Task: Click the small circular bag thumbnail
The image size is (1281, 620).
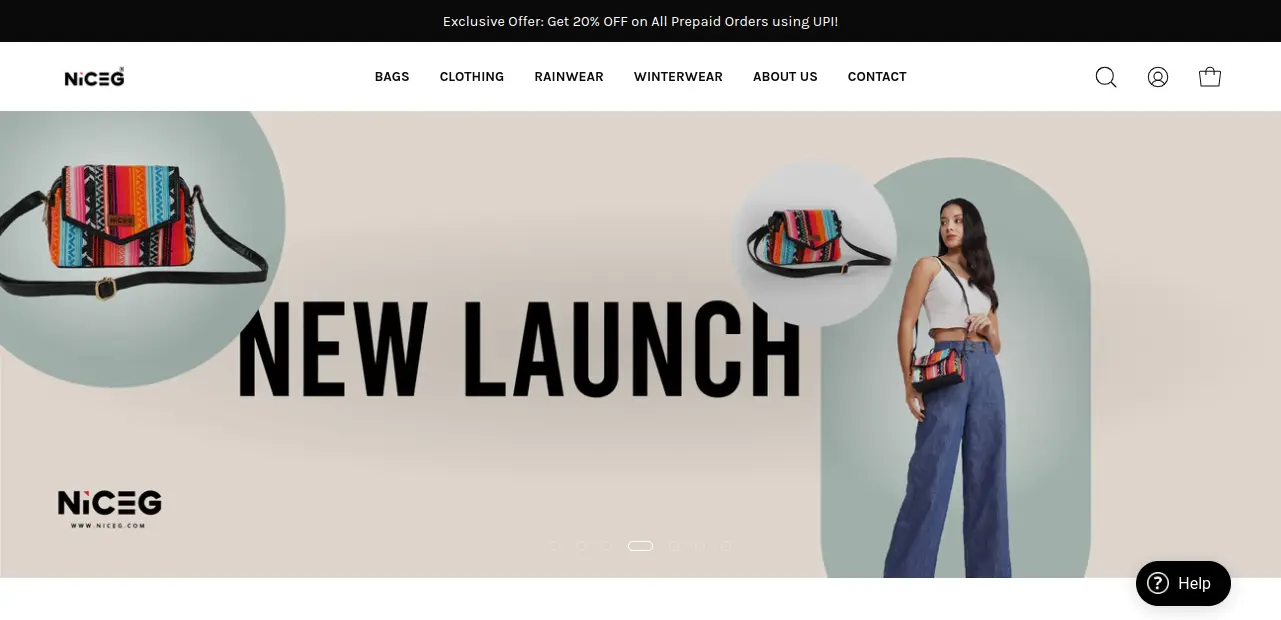Action: [815, 243]
